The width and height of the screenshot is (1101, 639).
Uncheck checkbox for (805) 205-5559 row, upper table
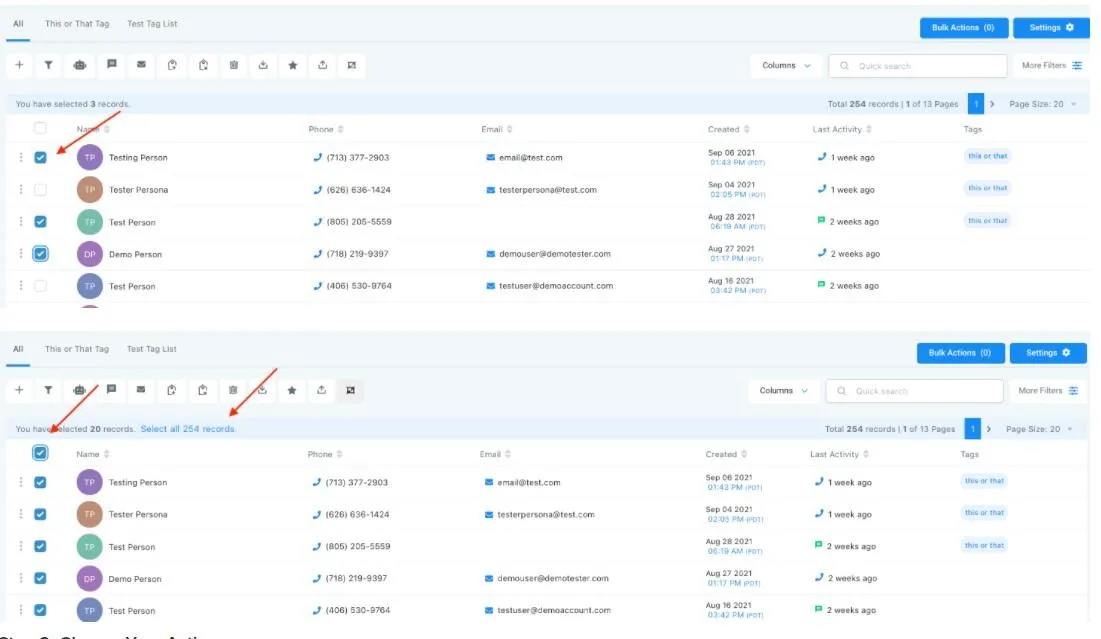tap(41, 222)
